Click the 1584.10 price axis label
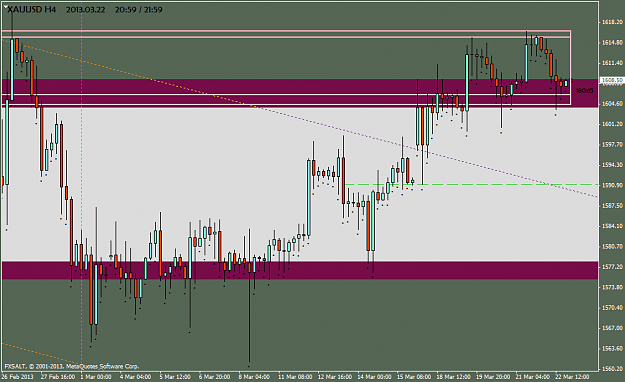 612,226
